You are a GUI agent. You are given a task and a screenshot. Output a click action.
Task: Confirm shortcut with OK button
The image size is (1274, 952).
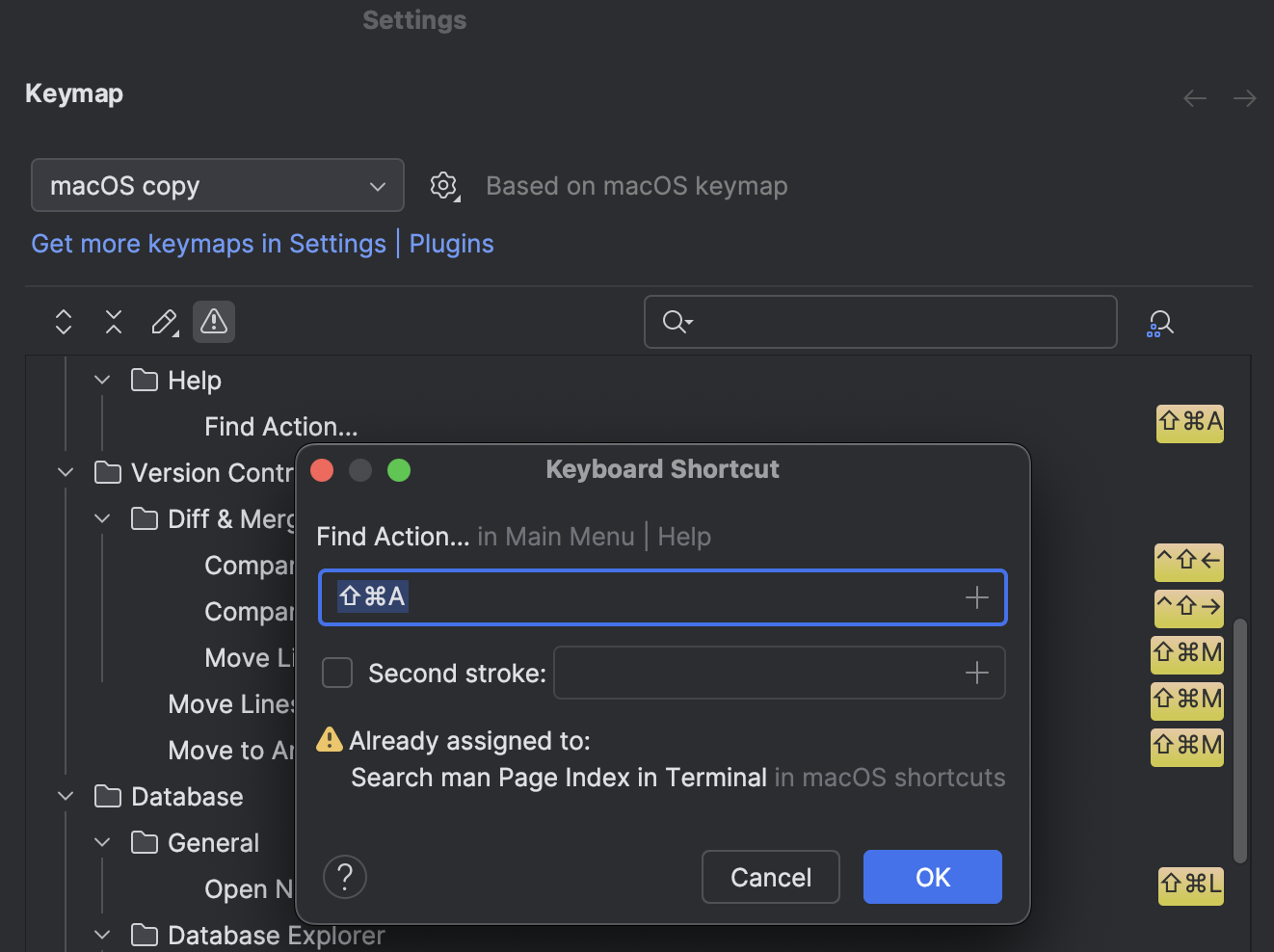click(931, 877)
